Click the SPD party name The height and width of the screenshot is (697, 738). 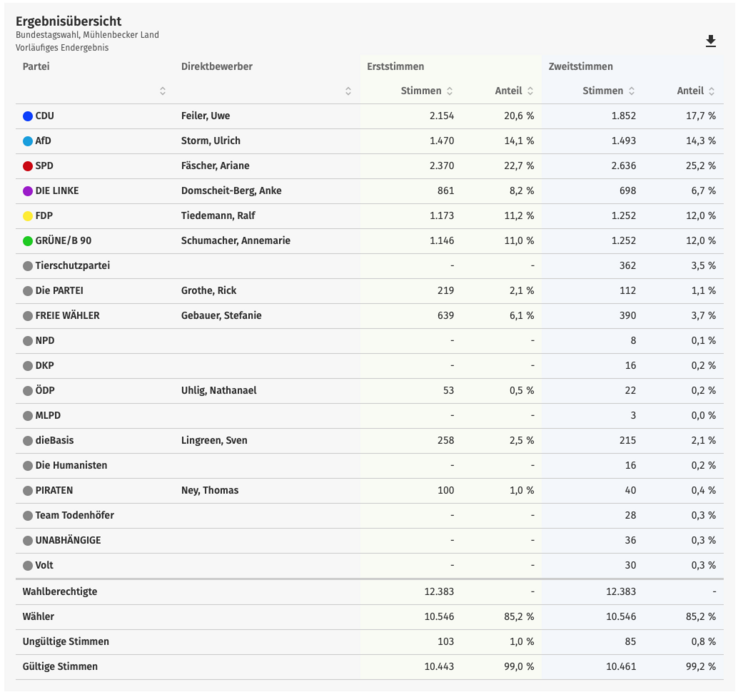(44, 166)
